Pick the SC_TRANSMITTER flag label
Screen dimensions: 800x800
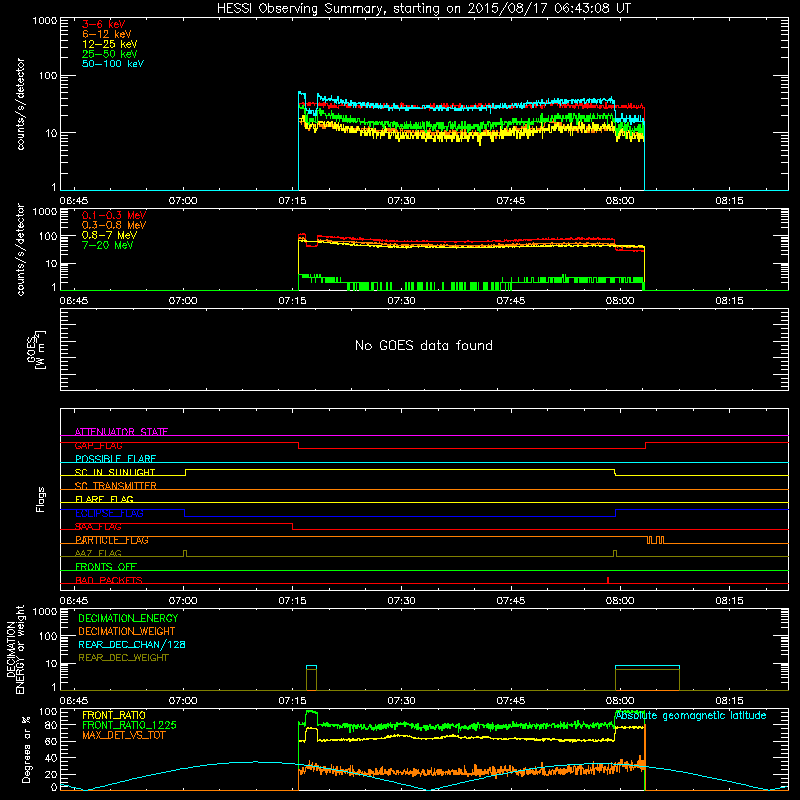click(116, 486)
